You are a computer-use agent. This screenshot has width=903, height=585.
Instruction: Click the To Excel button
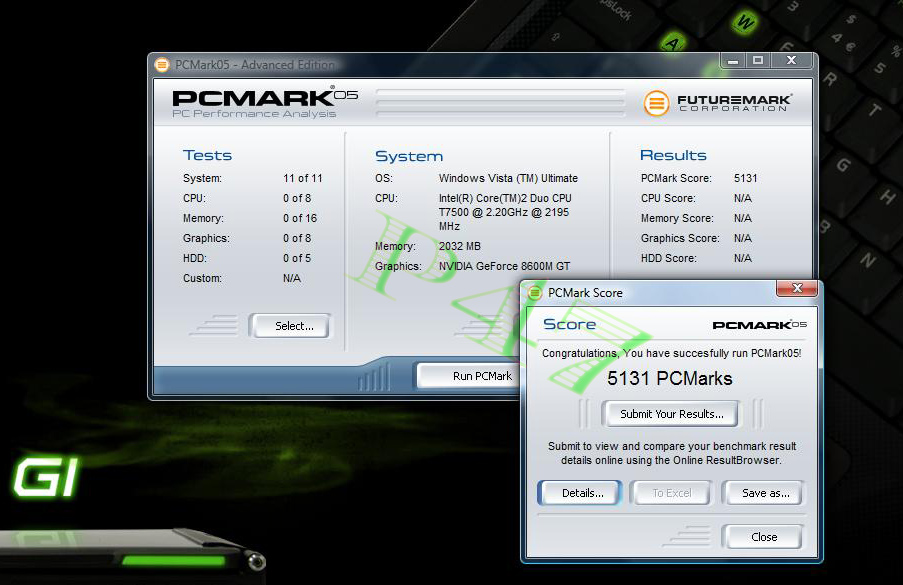point(671,493)
